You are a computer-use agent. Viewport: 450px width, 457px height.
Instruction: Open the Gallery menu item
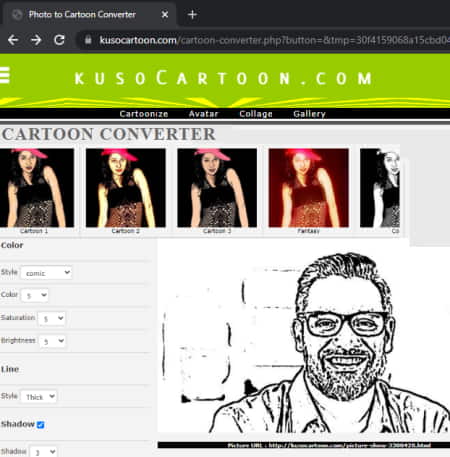click(309, 114)
